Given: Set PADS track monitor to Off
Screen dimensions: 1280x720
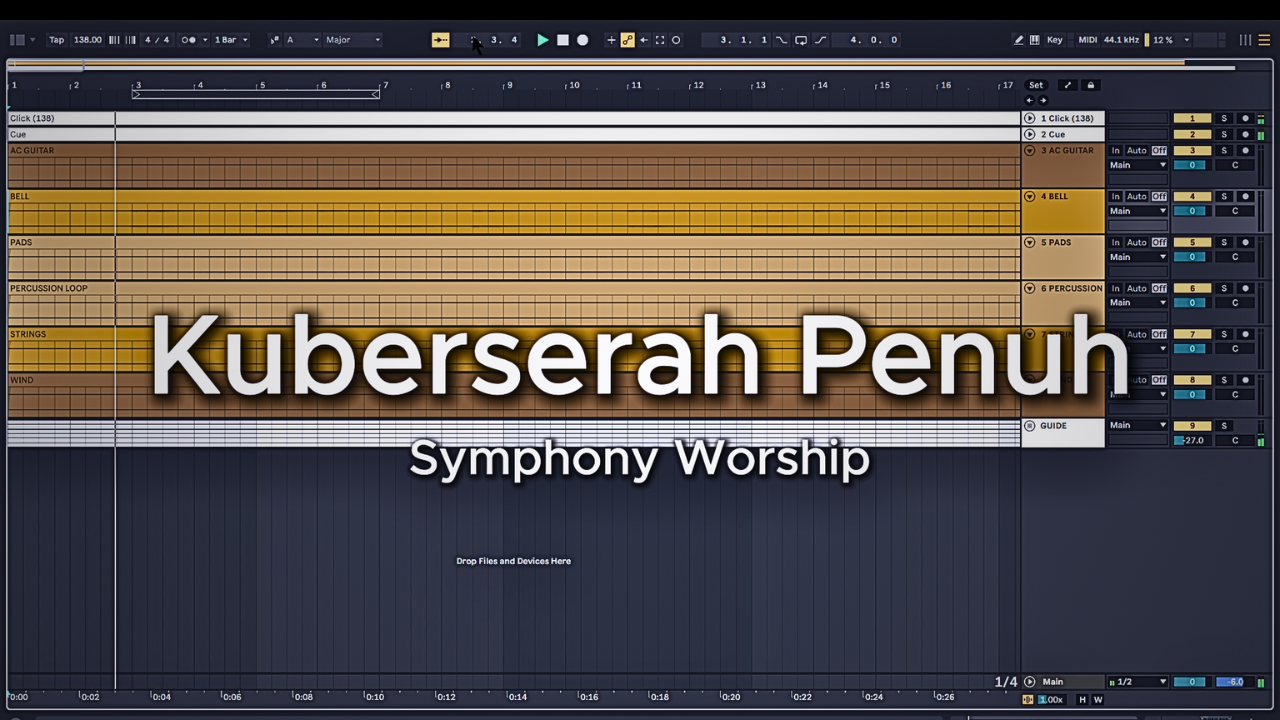Looking at the screenshot, I should (1159, 243).
